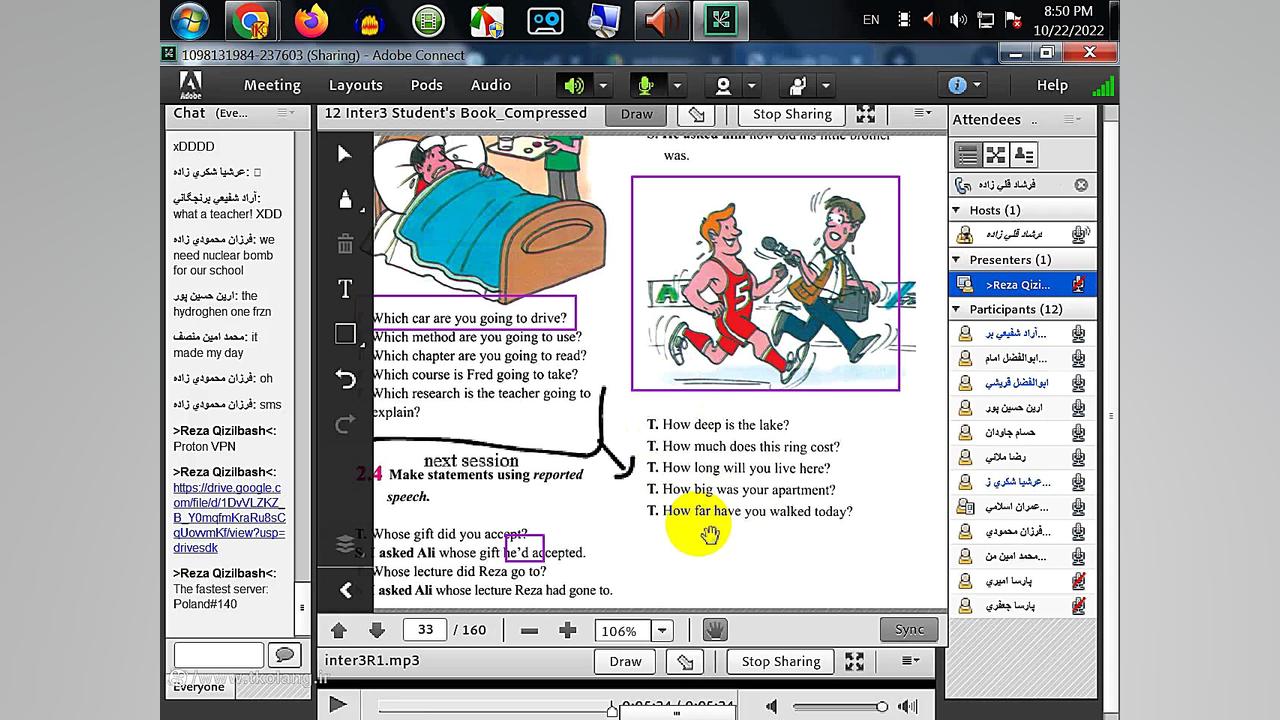Screen dimensions: 1280x720
Task: Mute the media player speaker icon
Action: click(x=772, y=706)
